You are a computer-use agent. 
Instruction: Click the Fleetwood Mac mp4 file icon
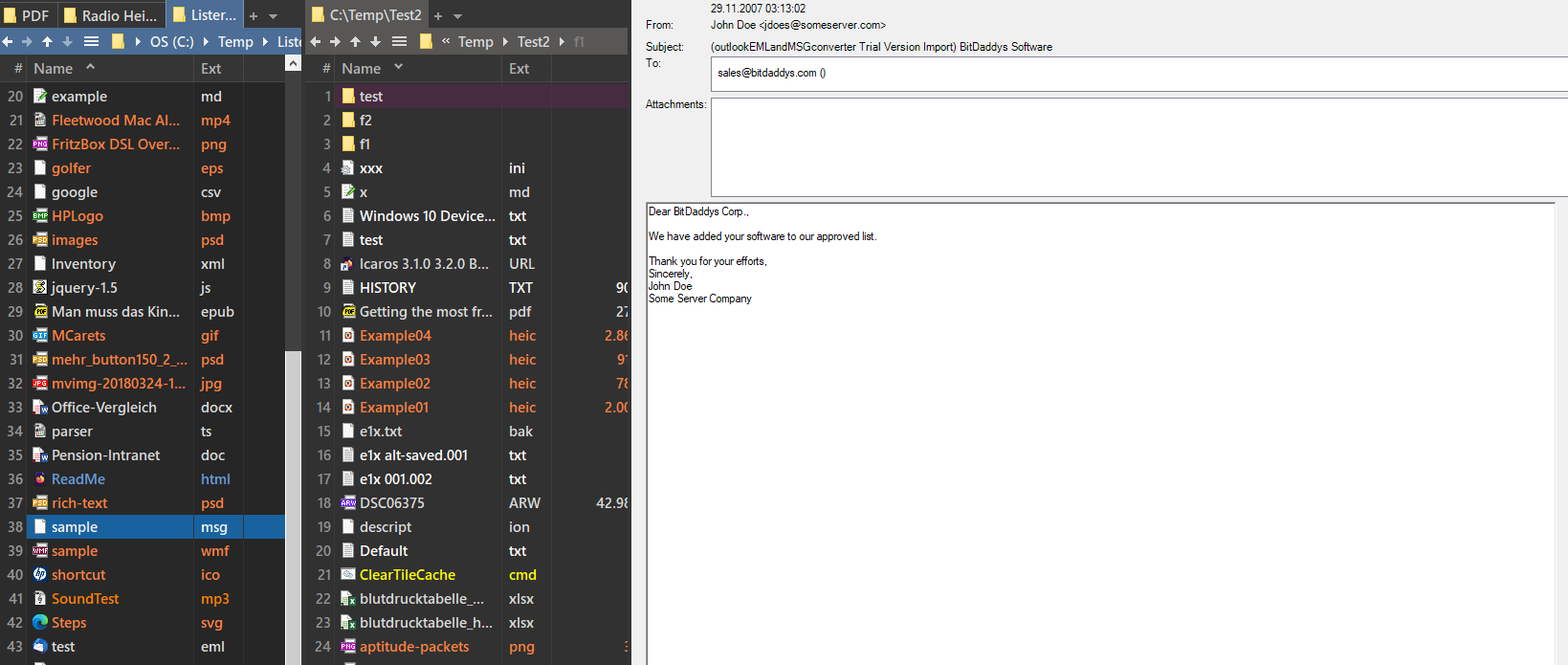point(40,121)
